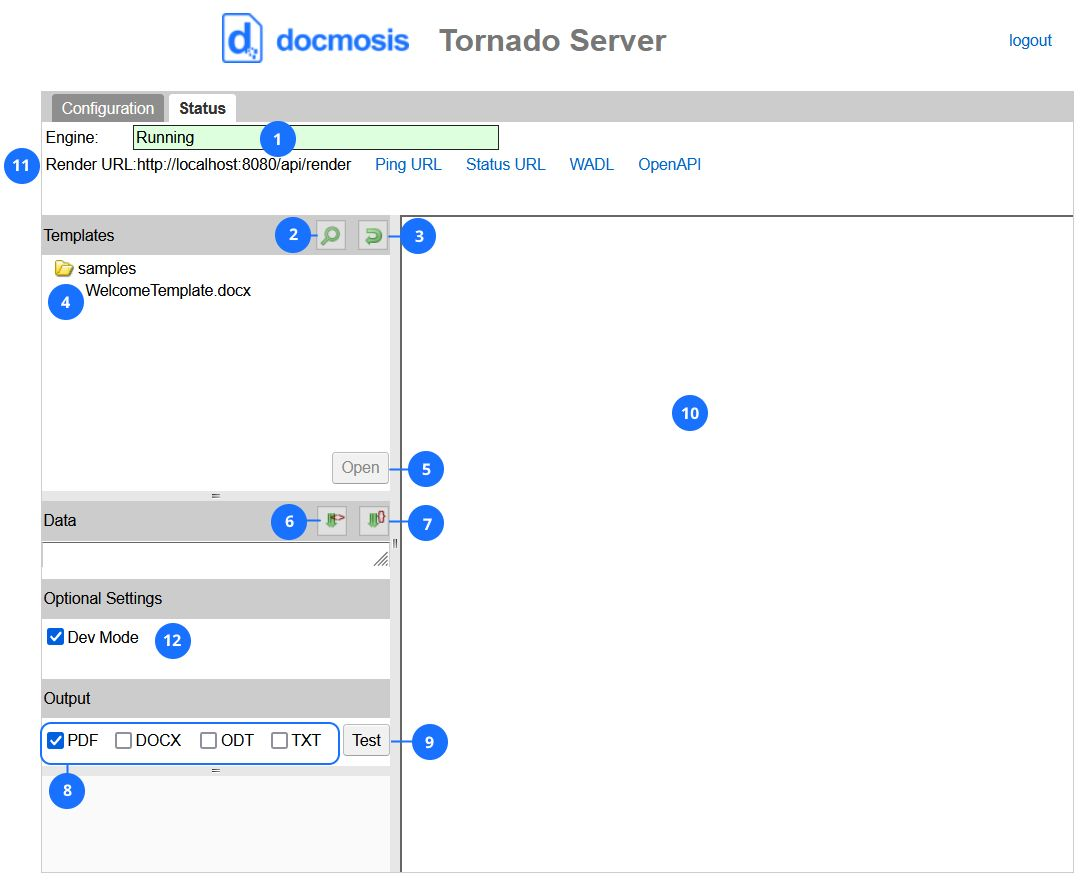Select WelcomeTemplate.docx in the templates tree
1091x887 pixels.
click(168, 290)
